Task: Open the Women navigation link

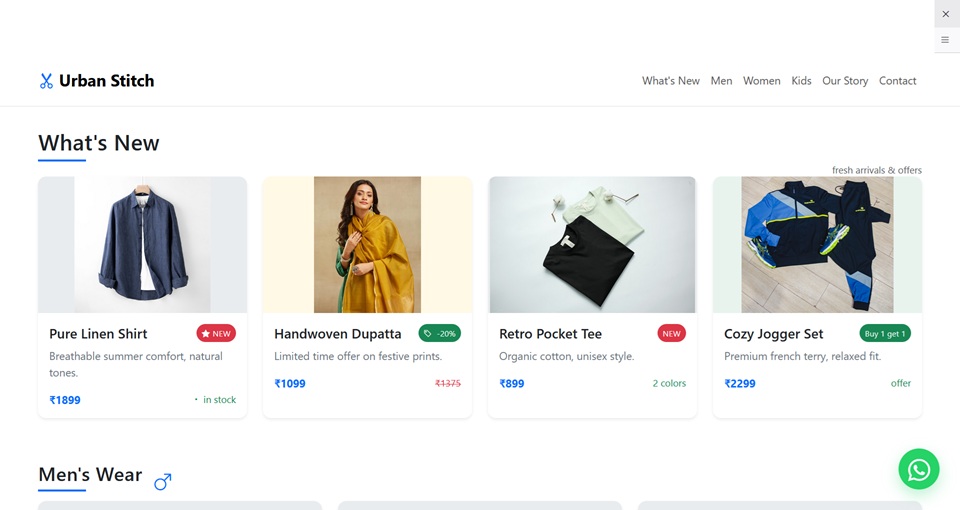Action: click(x=762, y=81)
